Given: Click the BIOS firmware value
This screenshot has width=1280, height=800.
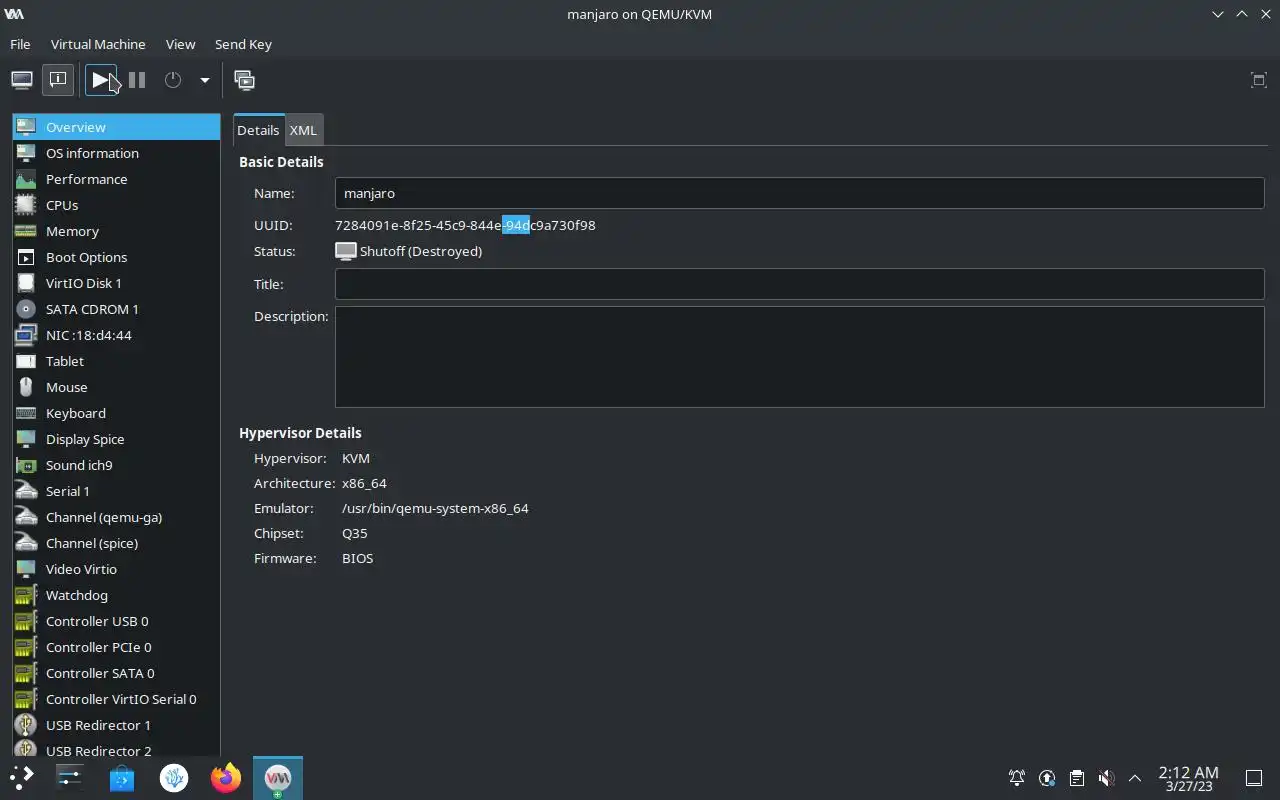Looking at the screenshot, I should pyautogui.click(x=357, y=558).
